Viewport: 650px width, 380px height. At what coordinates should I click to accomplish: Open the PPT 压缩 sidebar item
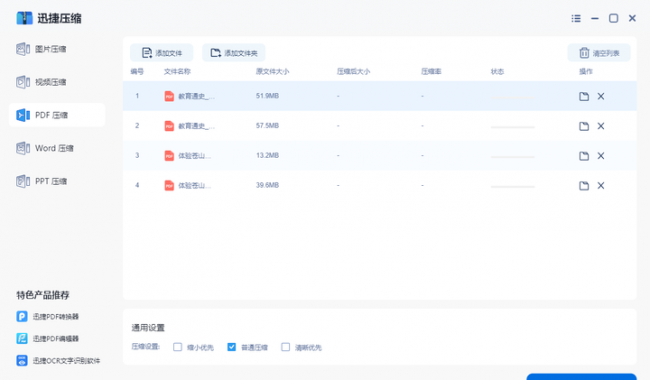point(41,181)
